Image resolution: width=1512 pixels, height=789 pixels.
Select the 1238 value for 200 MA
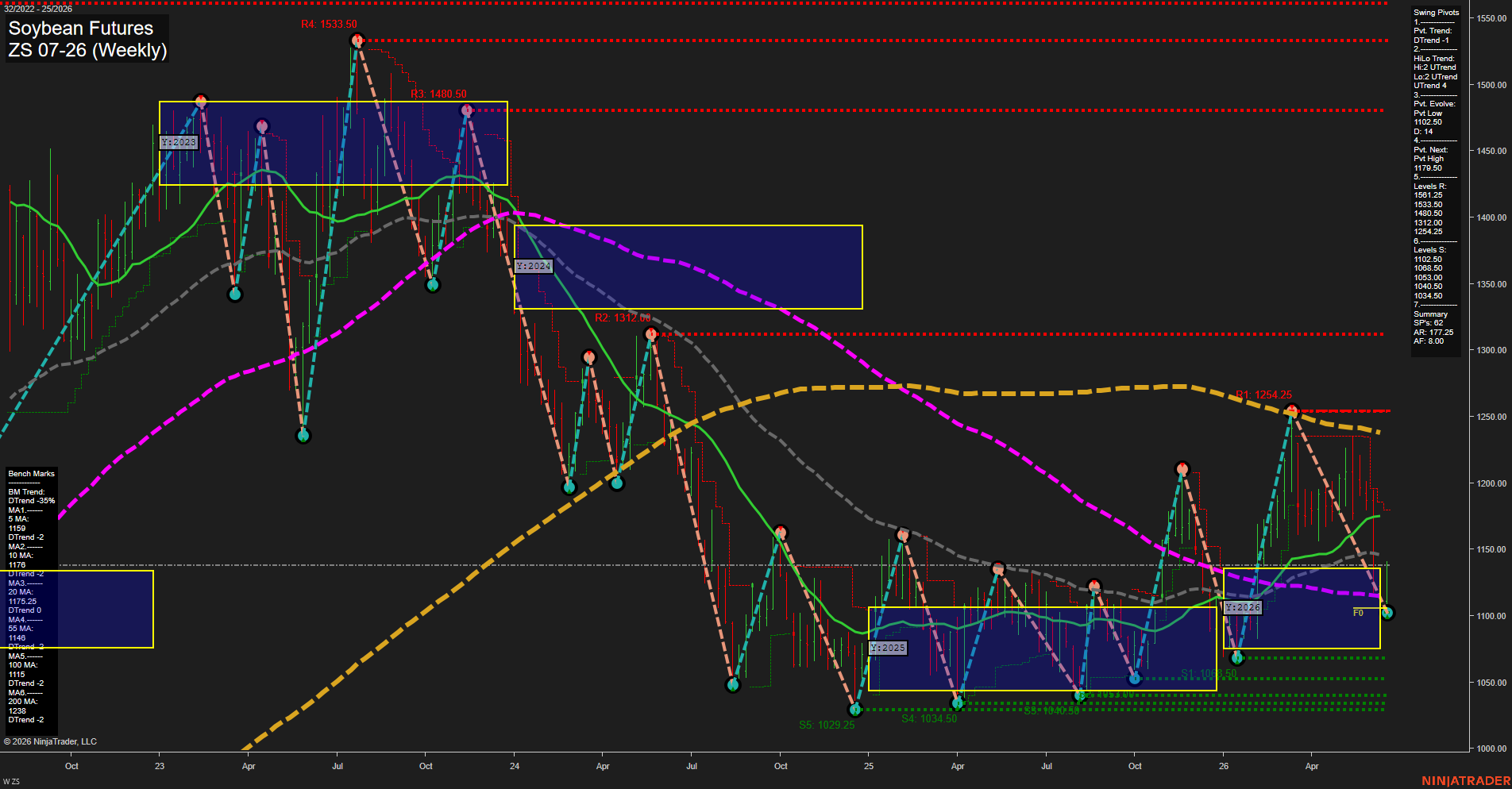17,711
